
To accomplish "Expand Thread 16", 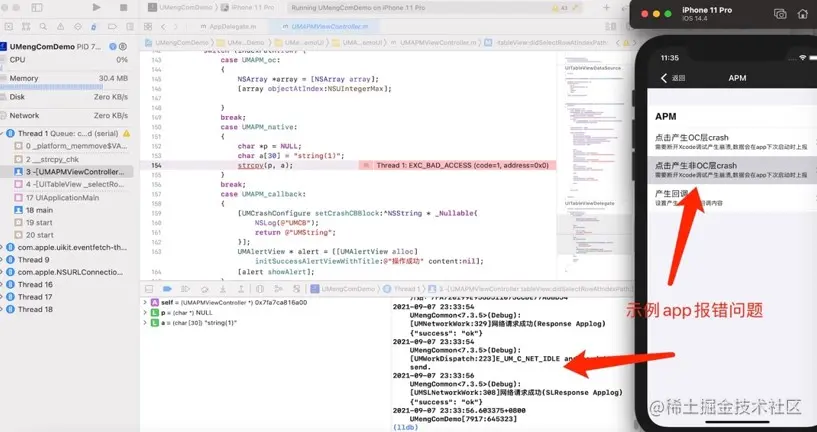I will pos(2,285).
